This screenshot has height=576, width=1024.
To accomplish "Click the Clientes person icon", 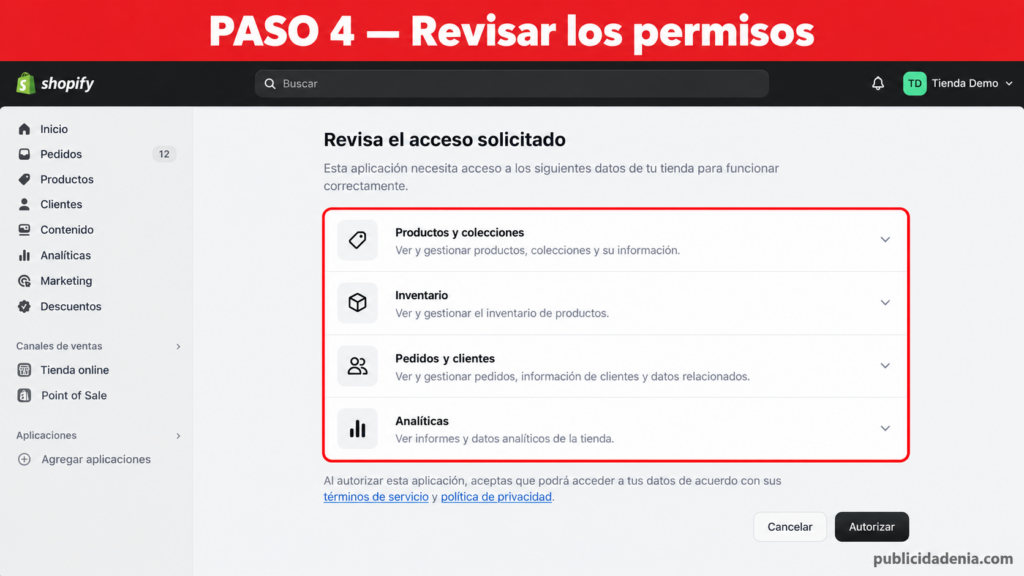I will tap(24, 204).
